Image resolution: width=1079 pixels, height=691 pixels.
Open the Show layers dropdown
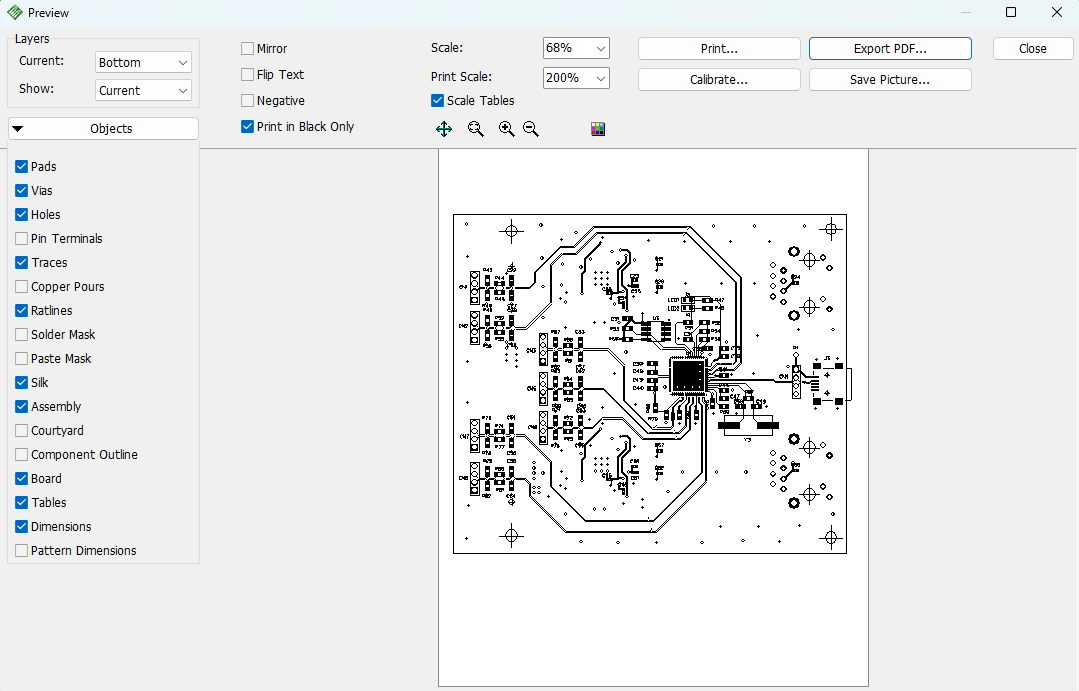pyautogui.click(x=143, y=91)
